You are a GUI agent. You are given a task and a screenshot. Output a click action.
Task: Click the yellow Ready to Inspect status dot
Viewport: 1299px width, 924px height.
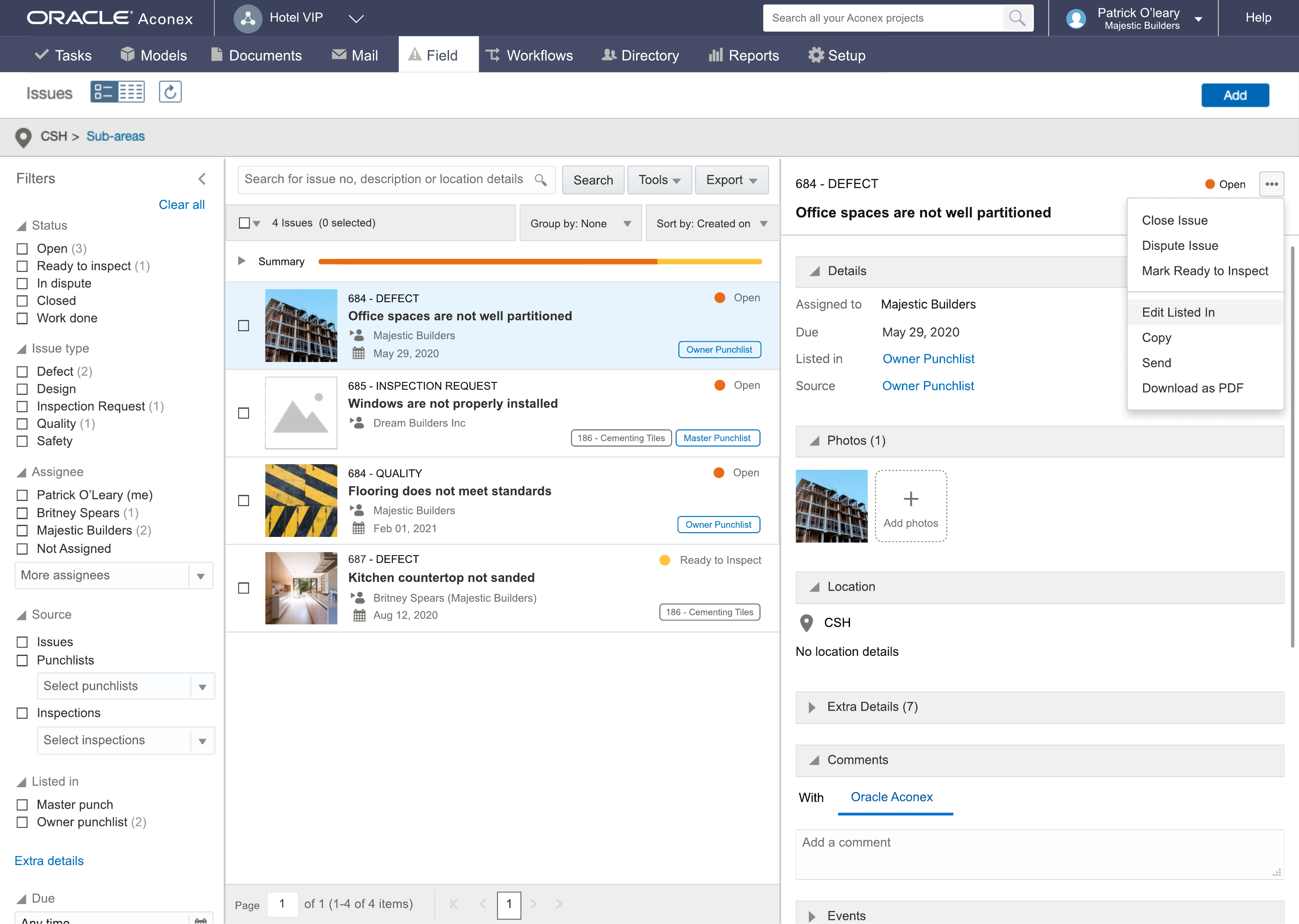pos(664,560)
